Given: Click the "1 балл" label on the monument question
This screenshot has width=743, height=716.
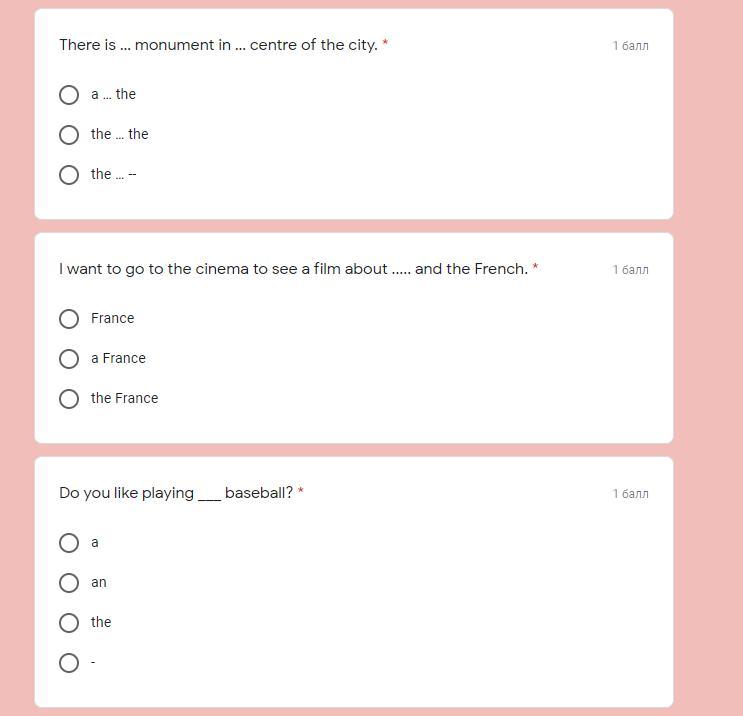Looking at the screenshot, I should [630, 46].
